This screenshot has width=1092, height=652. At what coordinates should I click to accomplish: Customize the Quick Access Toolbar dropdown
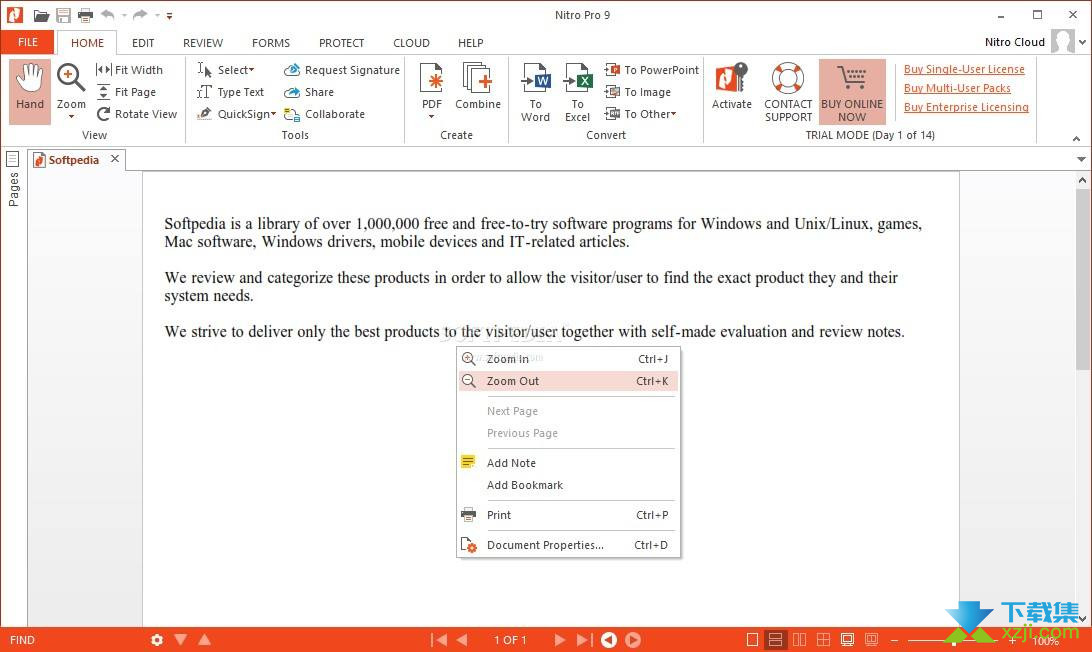point(169,15)
